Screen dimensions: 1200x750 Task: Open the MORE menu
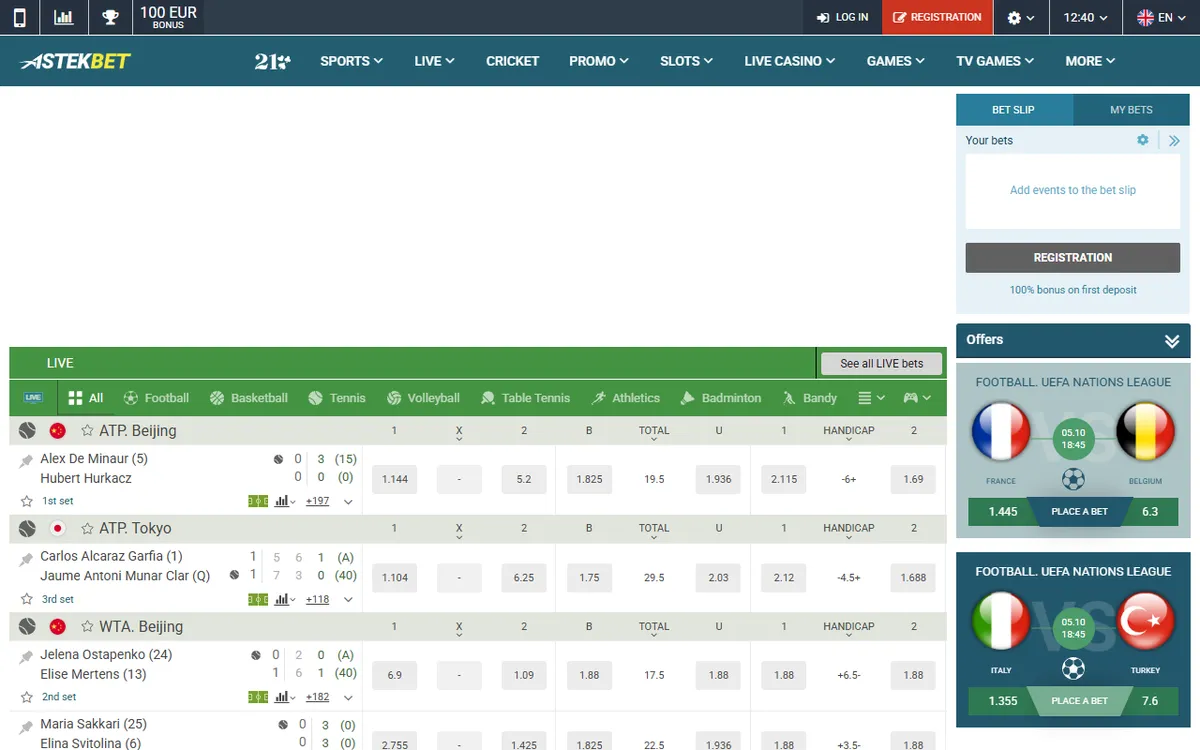point(1090,61)
